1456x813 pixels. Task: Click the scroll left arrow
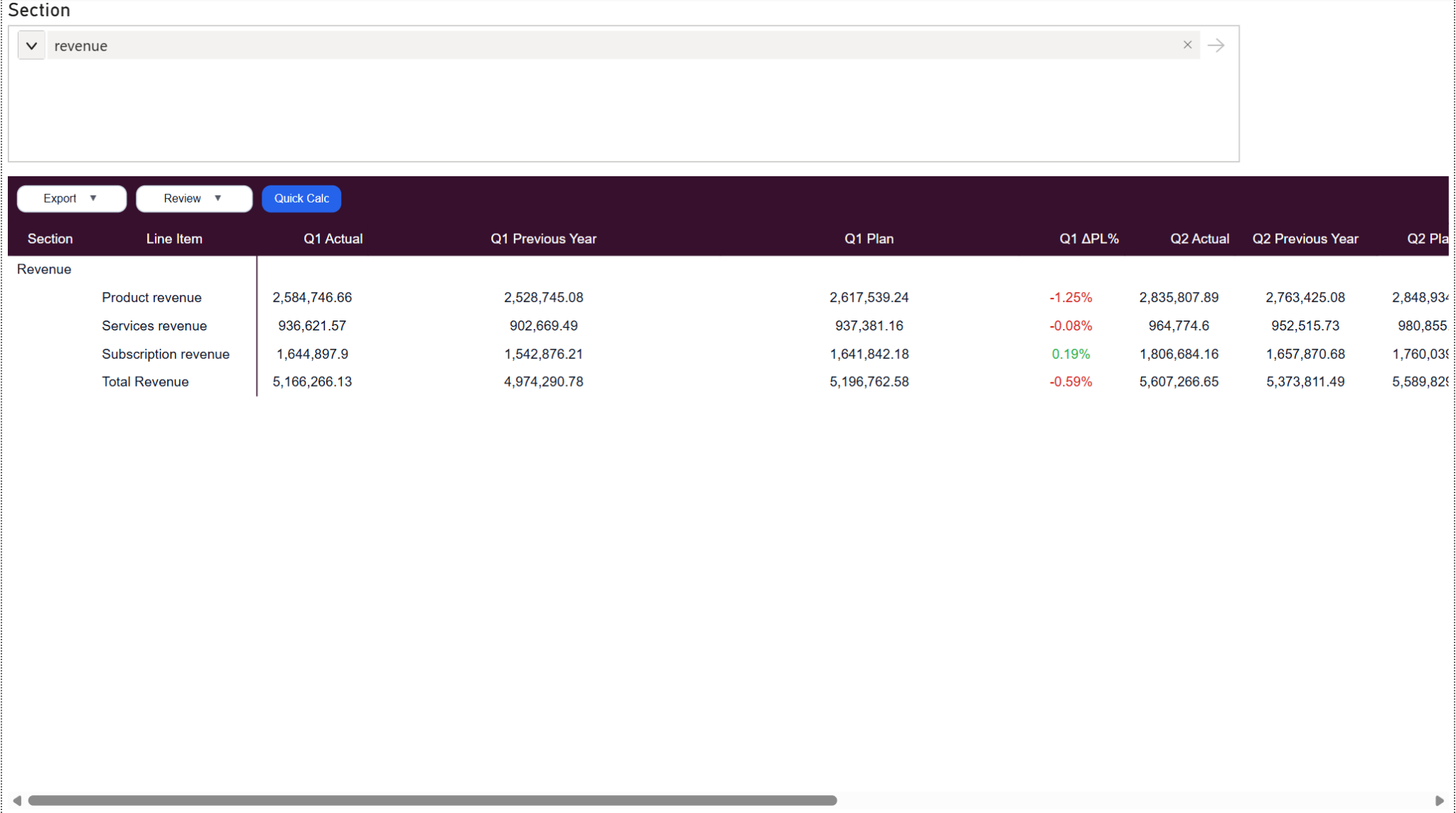(x=17, y=800)
